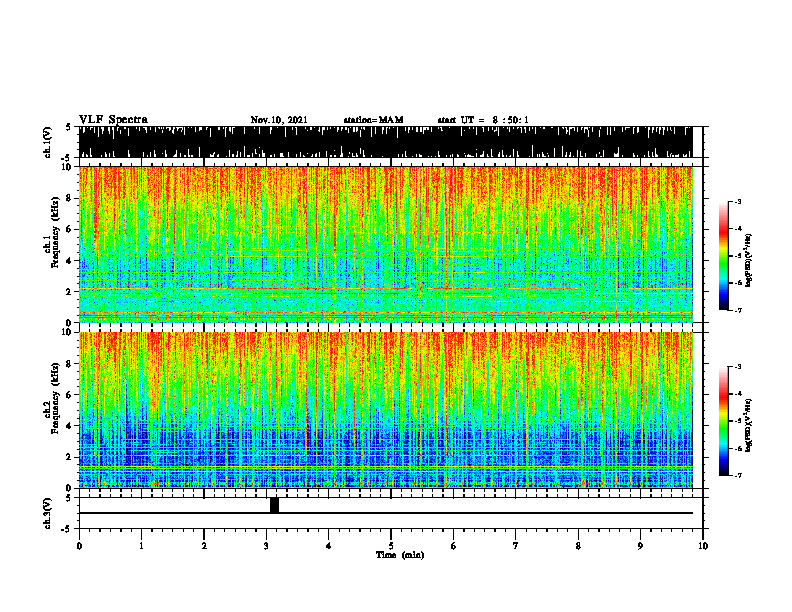Click the 'ch.3(V)' axis label
Screen dimensions: 792x612
click(x=47, y=513)
